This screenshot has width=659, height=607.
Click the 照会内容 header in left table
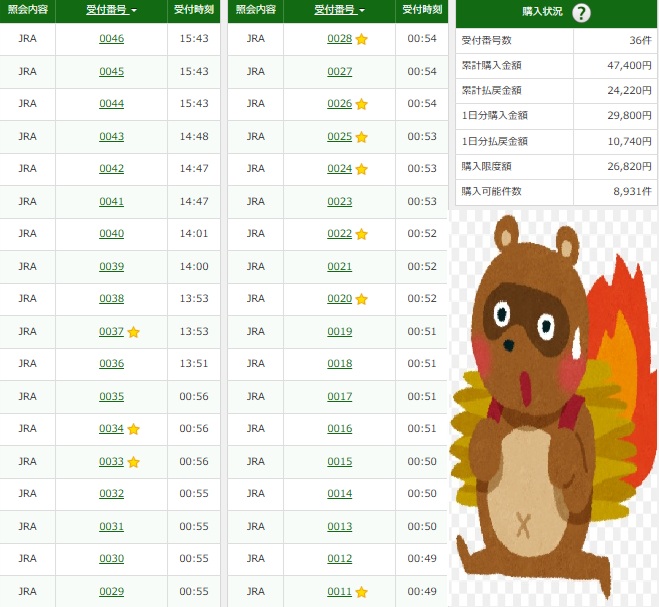[x=28, y=9]
